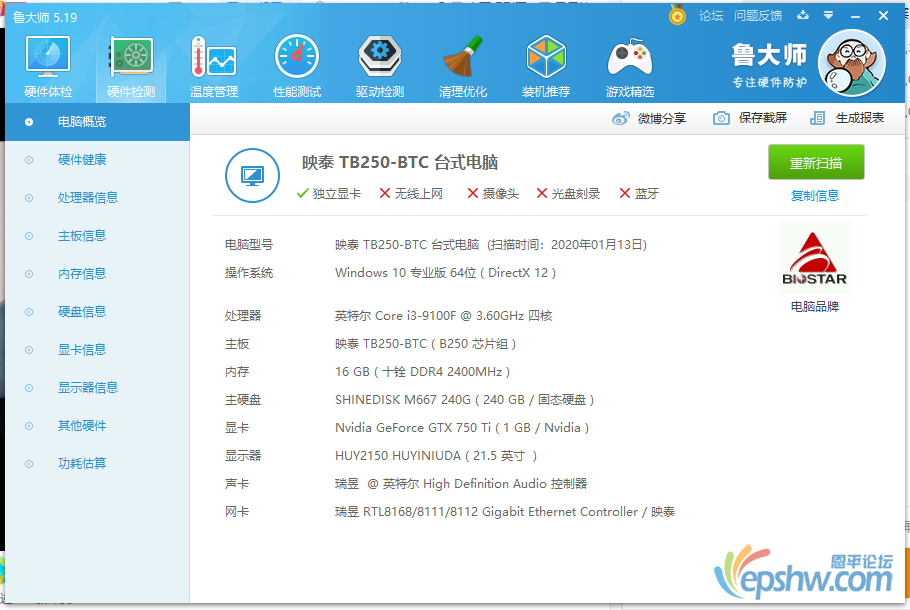Image resolution: width=910 pixels, height=610 pixels.
Task: Open 问题反馈 feedback link
Action: 758,16
